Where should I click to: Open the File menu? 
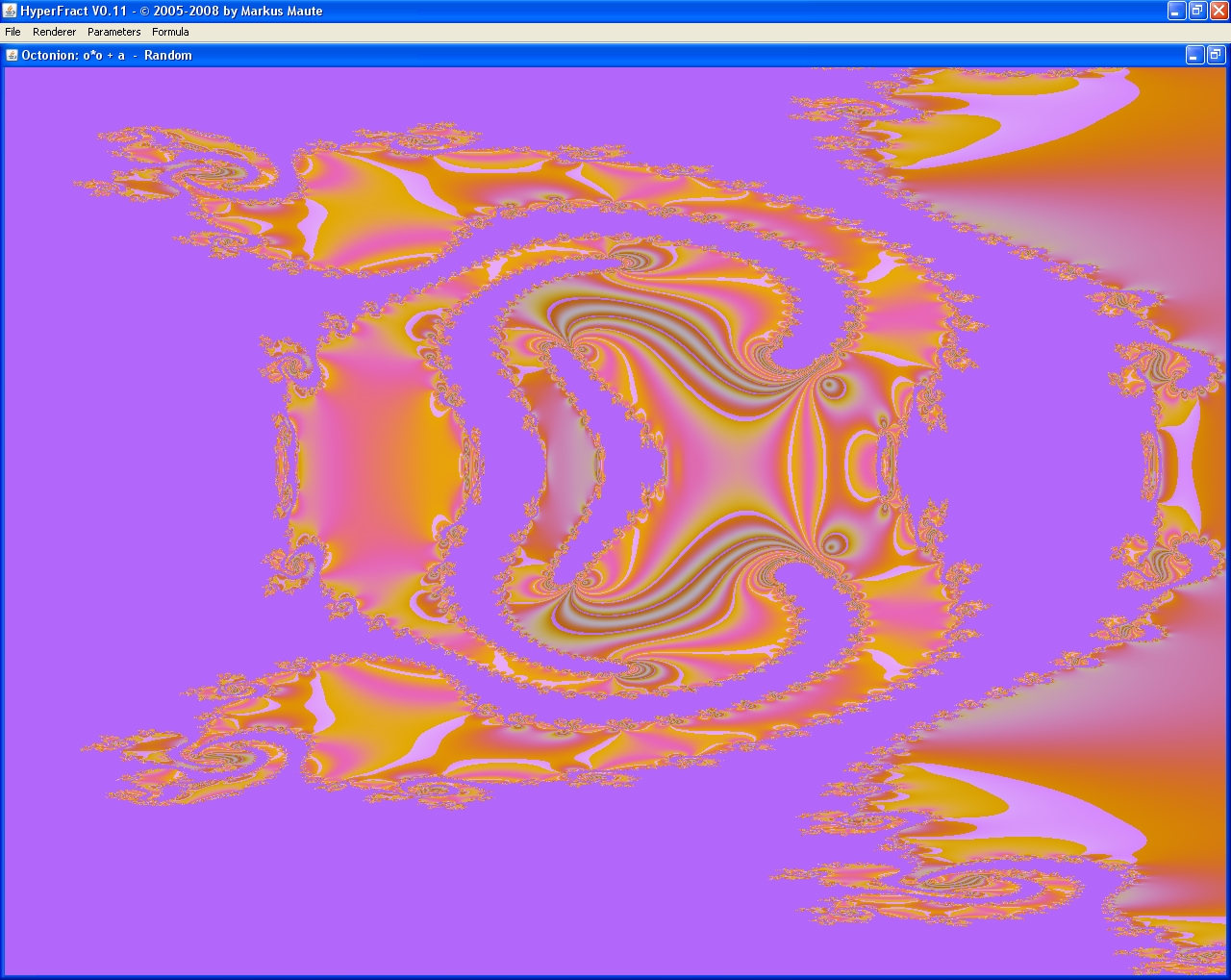click(x=13, y=32)
